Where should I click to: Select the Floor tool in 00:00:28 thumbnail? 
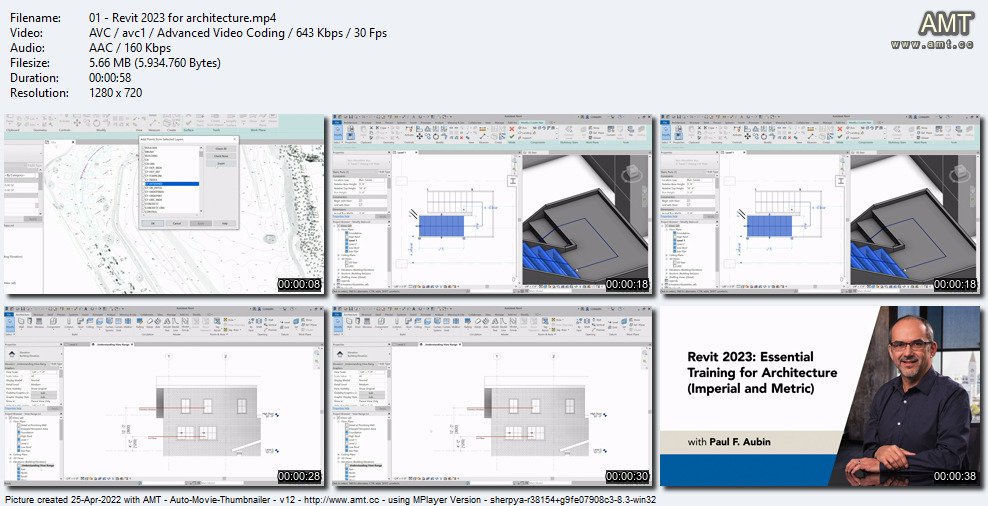click(100, 323)
